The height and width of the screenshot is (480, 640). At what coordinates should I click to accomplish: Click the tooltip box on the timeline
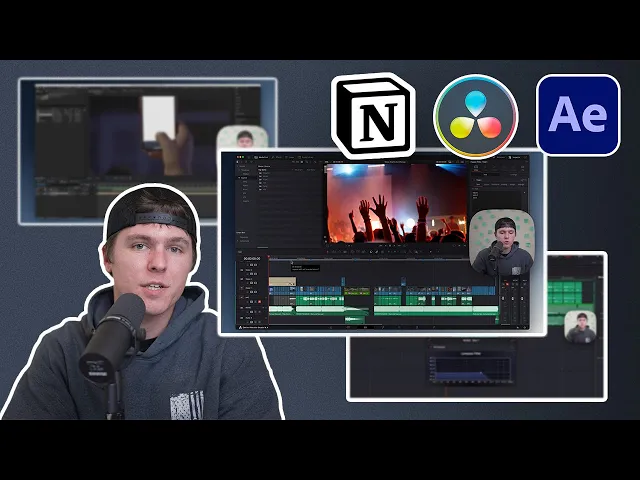305,268
